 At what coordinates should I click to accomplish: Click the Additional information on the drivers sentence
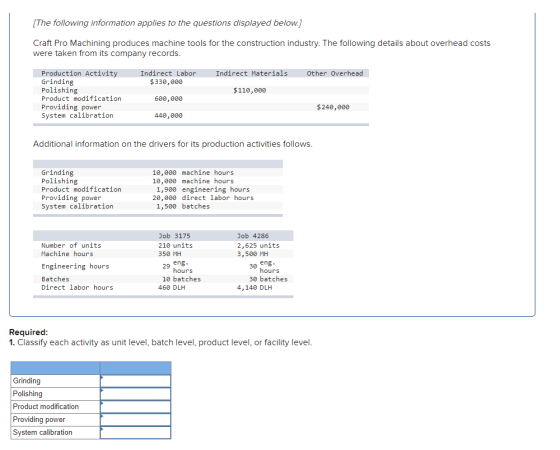(x=172, y=144)
